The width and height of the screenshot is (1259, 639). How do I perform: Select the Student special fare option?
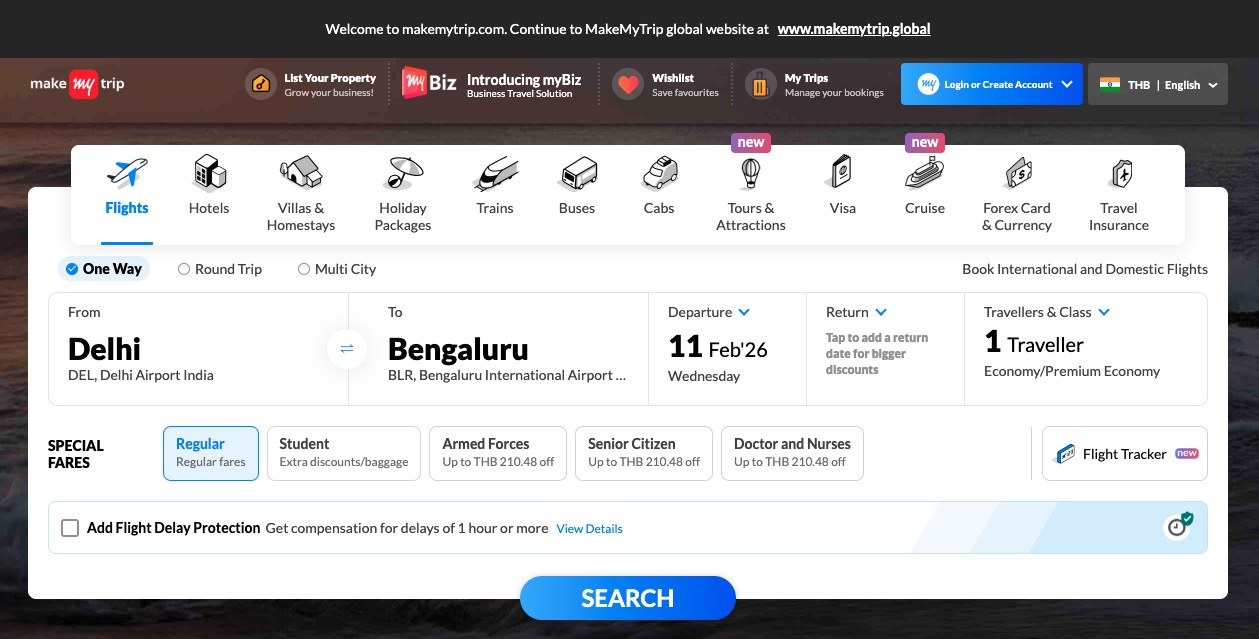(x=344, y=453)
